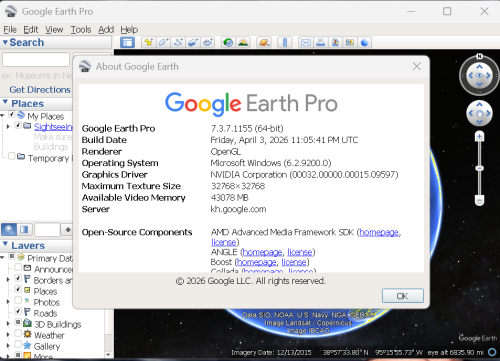Click the north N indicator on compass

point(479,56)
